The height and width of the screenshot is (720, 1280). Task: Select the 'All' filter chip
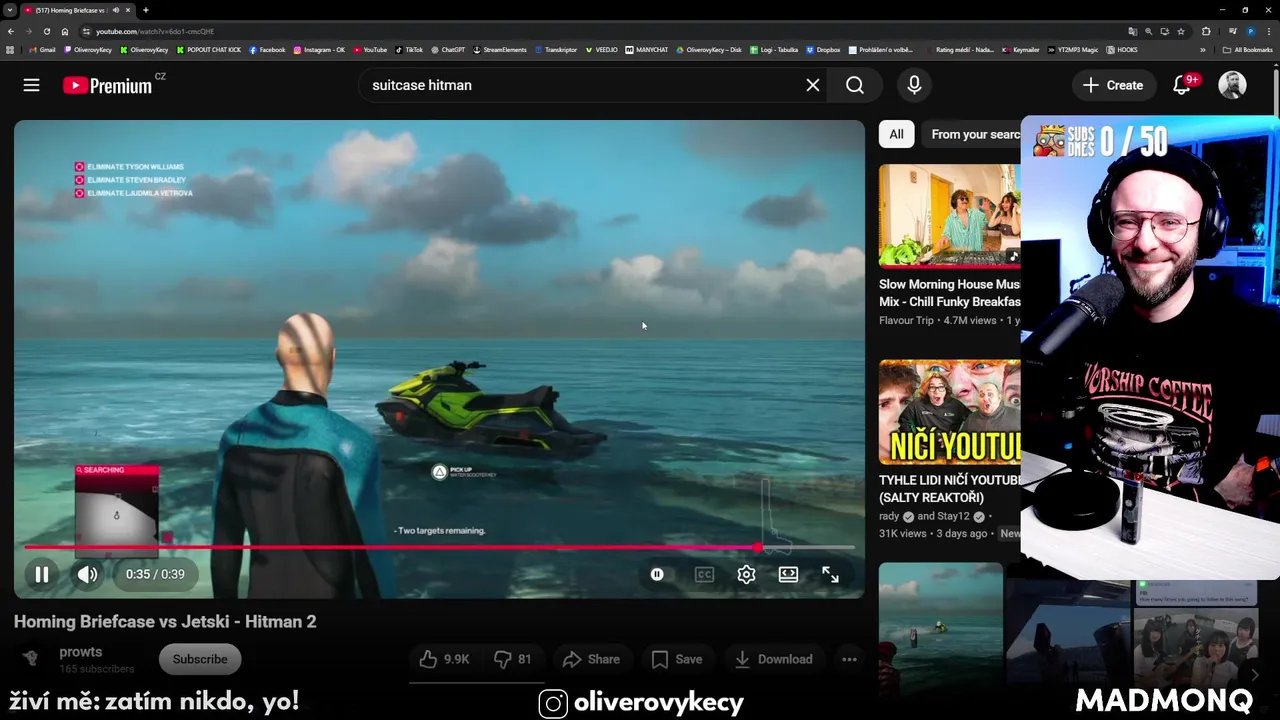pyautogui.click(x=896, y=134)
